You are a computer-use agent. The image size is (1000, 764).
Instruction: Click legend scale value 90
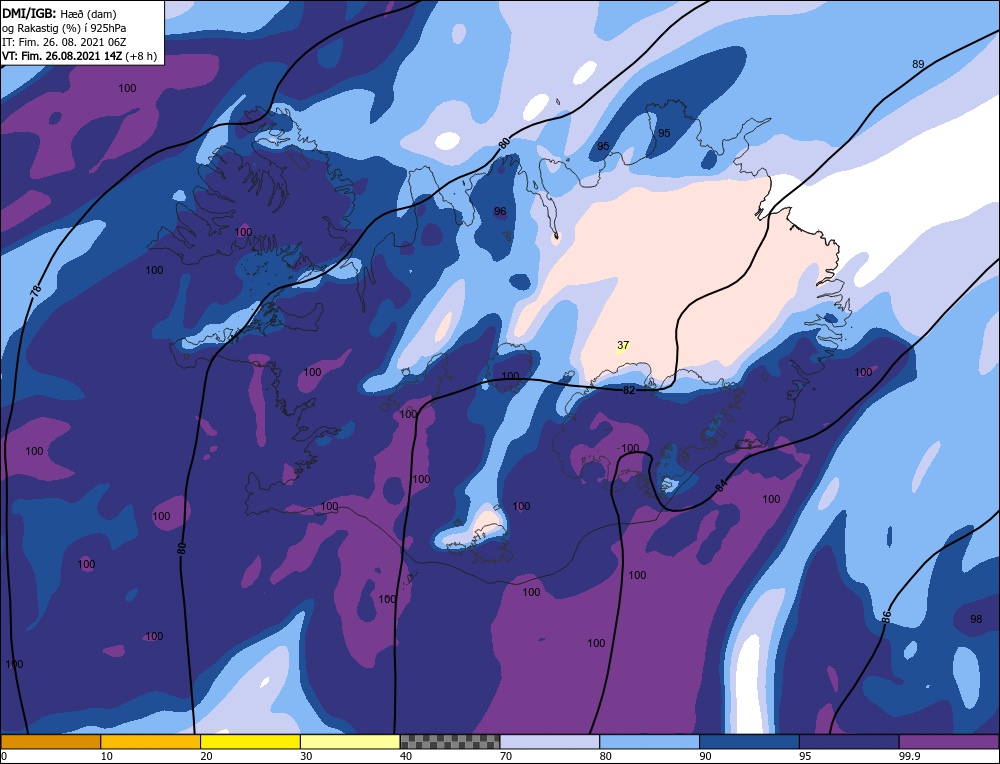705,756
